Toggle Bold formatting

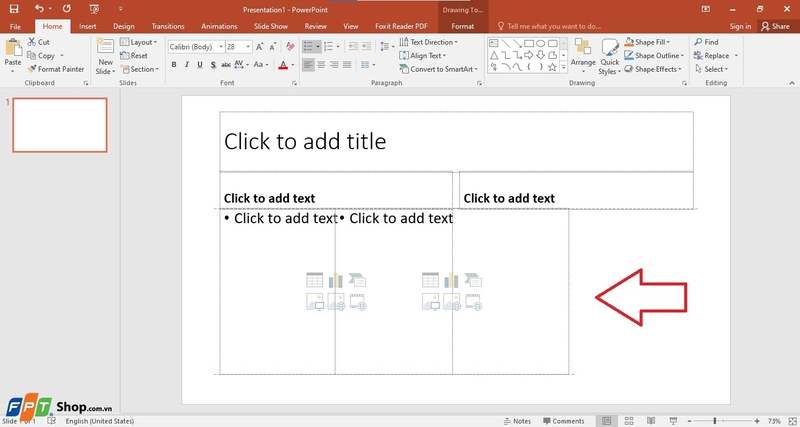coord(174,65)
